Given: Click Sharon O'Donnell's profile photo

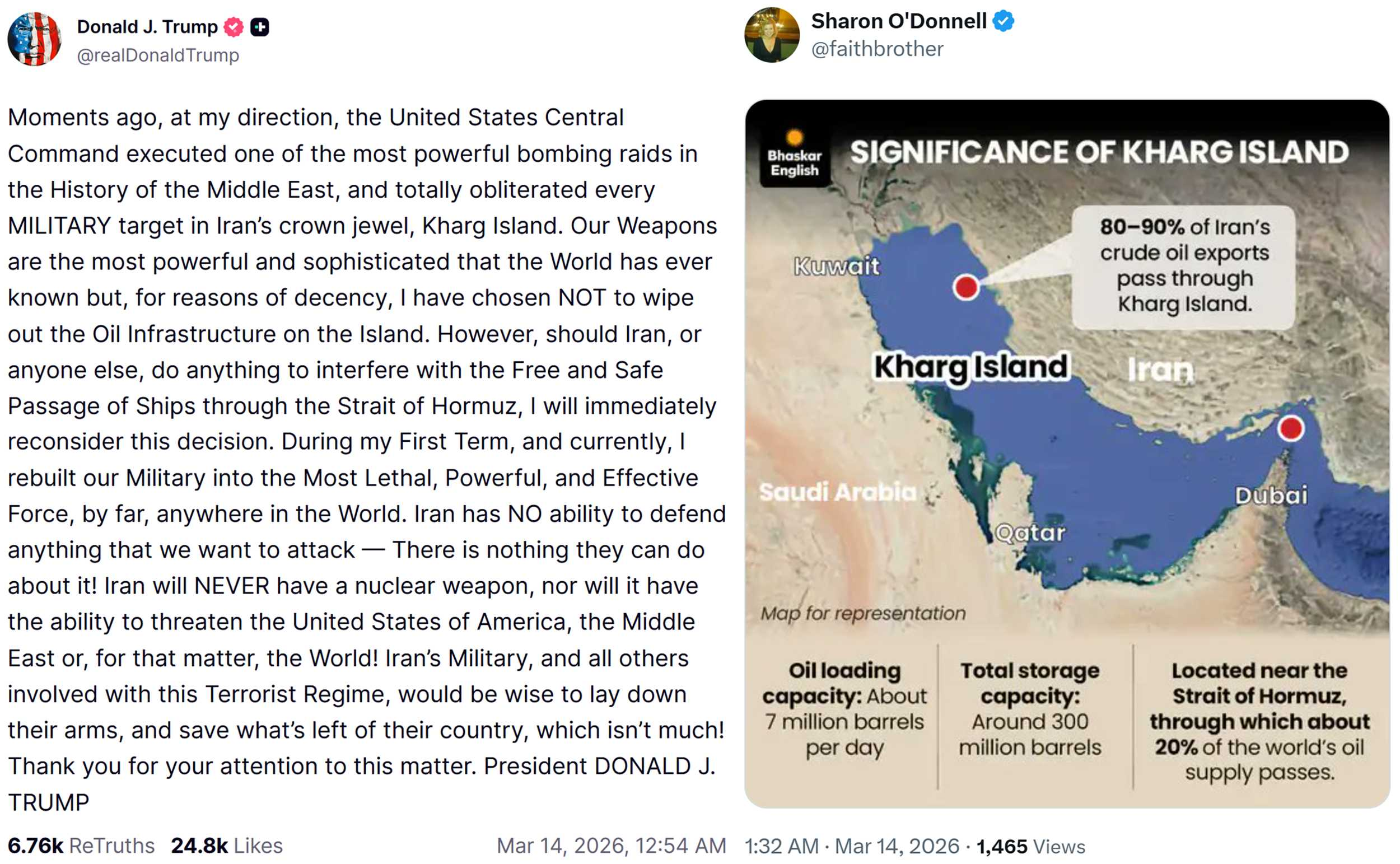Looking at the screenshot, I should (772, 35).
